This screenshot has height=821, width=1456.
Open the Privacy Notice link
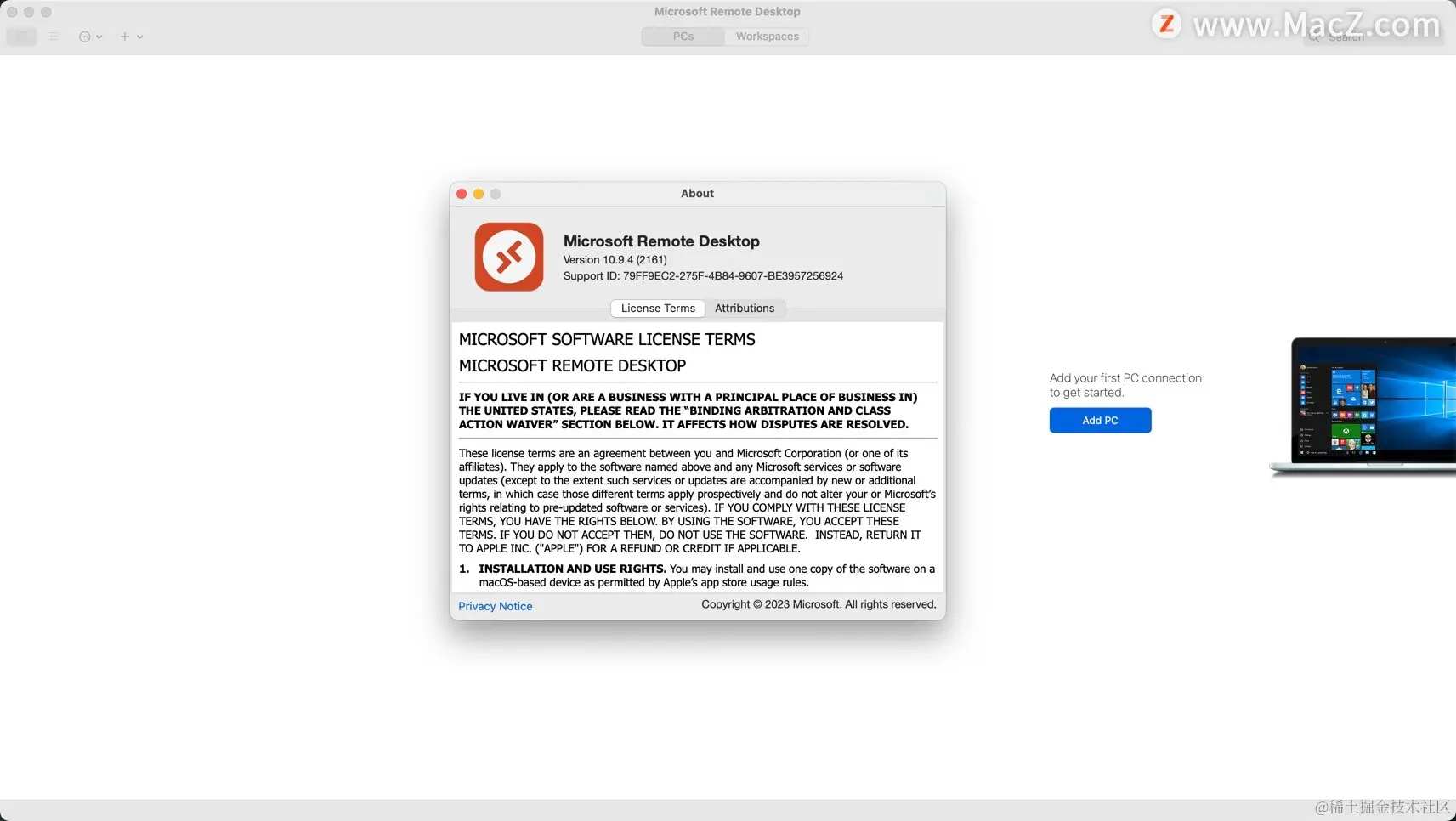pos(496,606)
